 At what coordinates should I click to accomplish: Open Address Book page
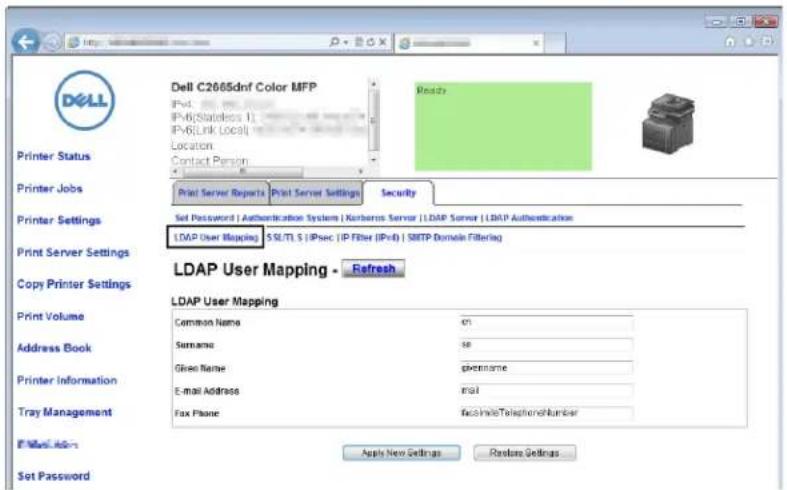click(x=54, y=348)
